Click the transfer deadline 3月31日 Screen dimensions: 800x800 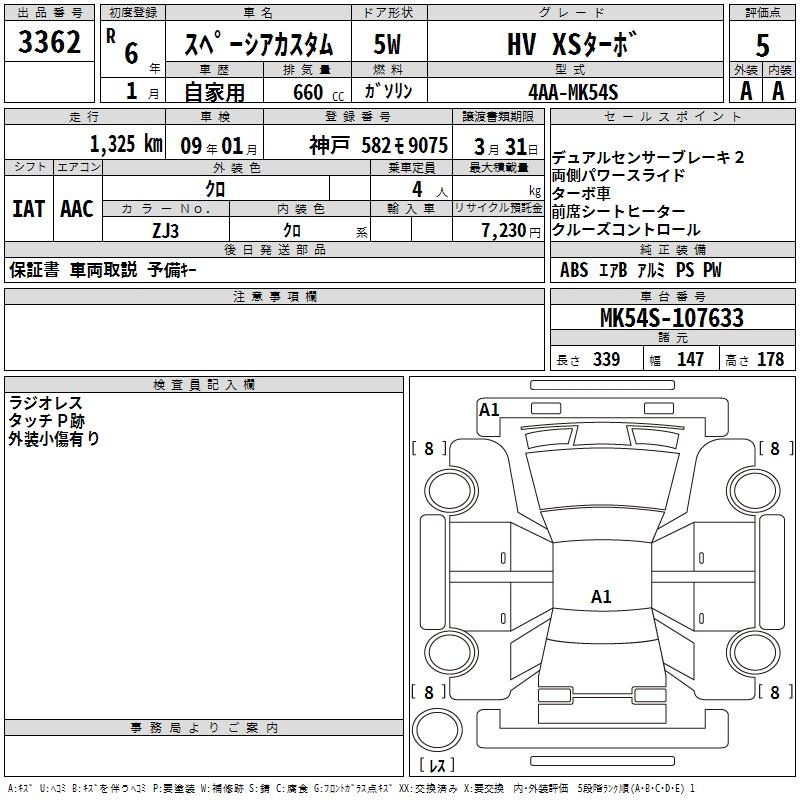(x=506, y=147)
